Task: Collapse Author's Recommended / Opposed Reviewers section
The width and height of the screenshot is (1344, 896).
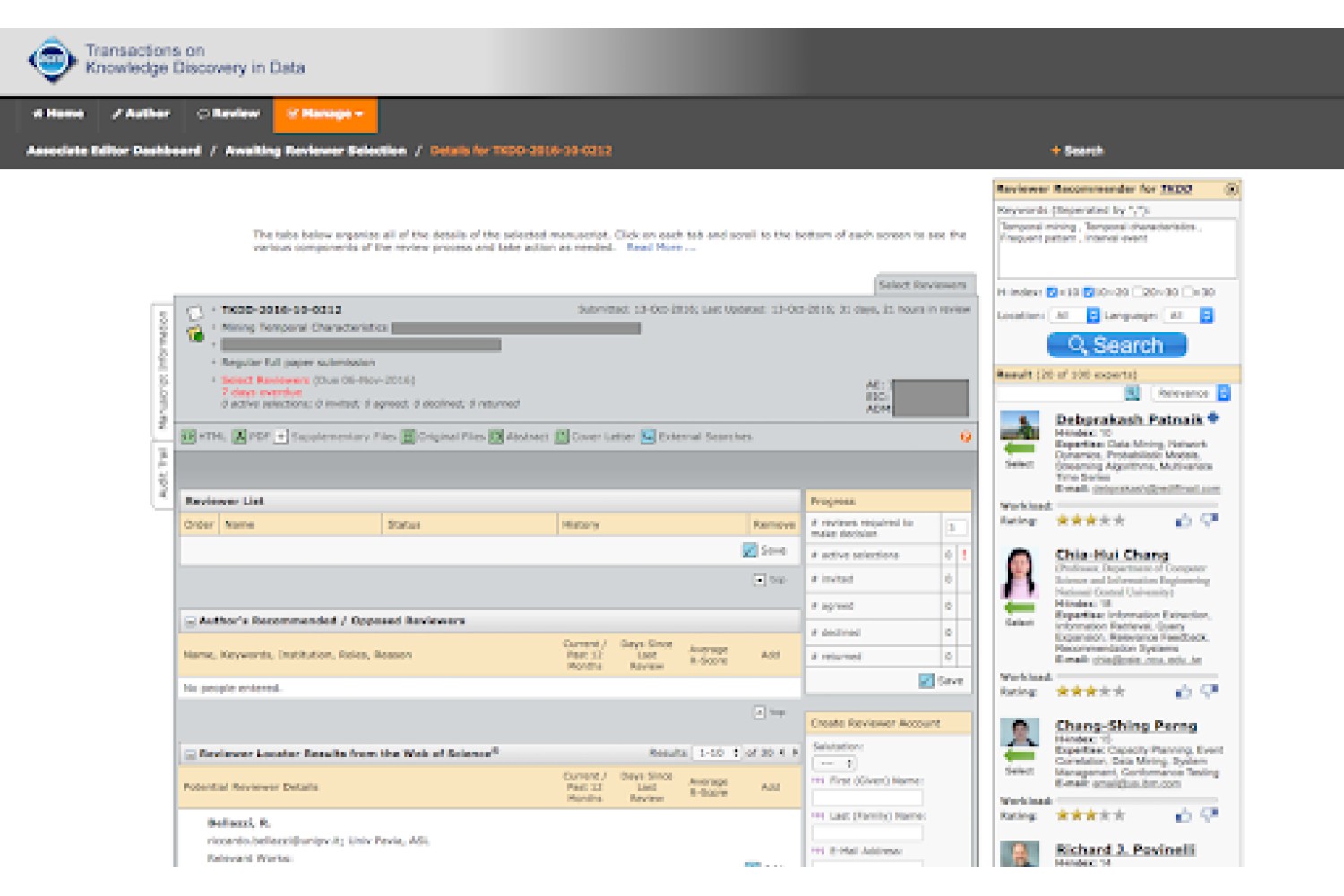Action: tap(190, 620)
